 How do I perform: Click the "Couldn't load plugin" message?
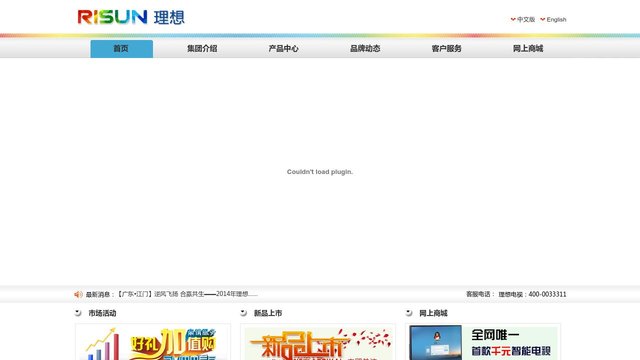tap(320, 172)
